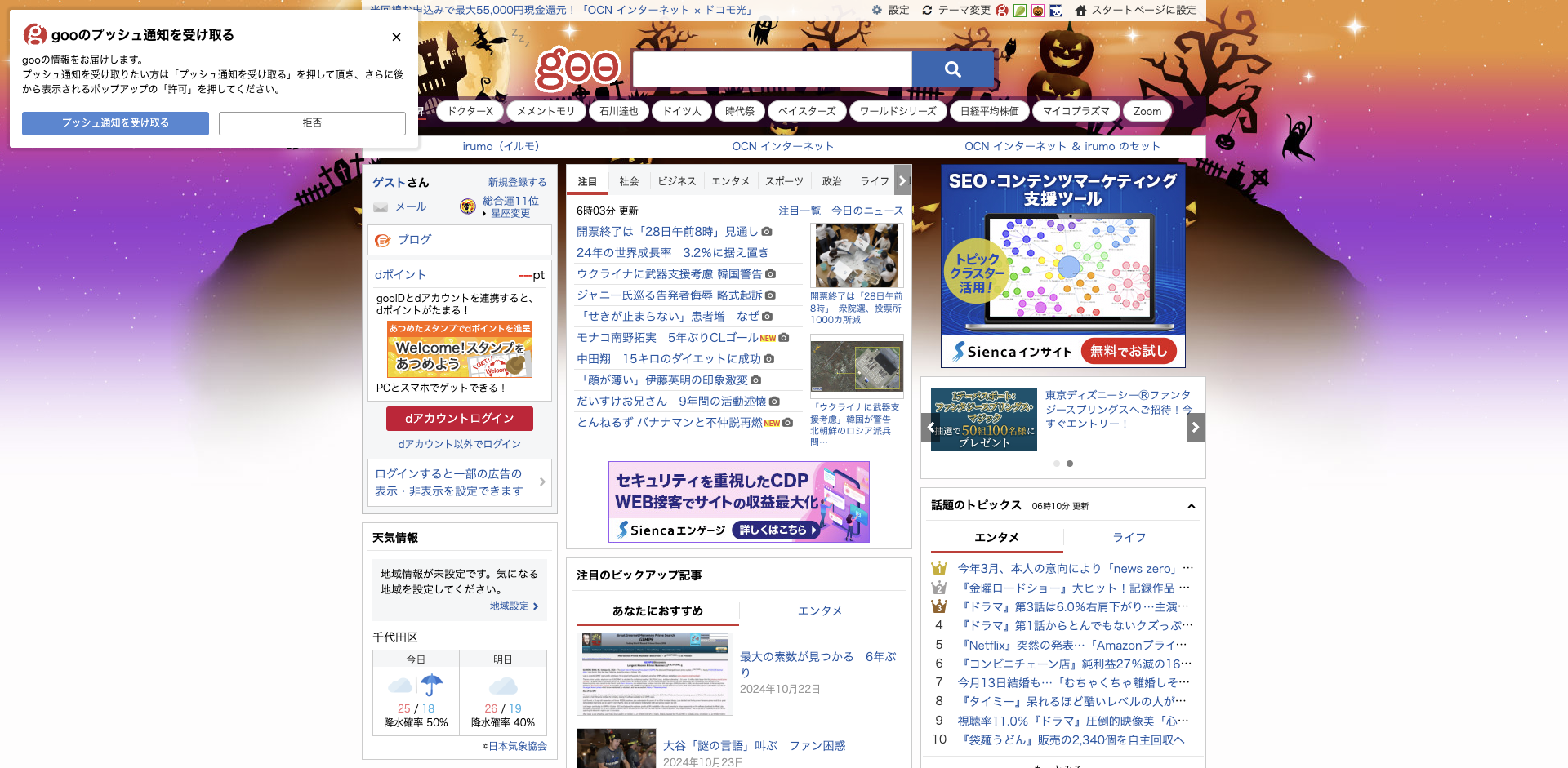The image size is (1568, 768).
Task: Click the メール envelope icon
Action: [381, 207]
